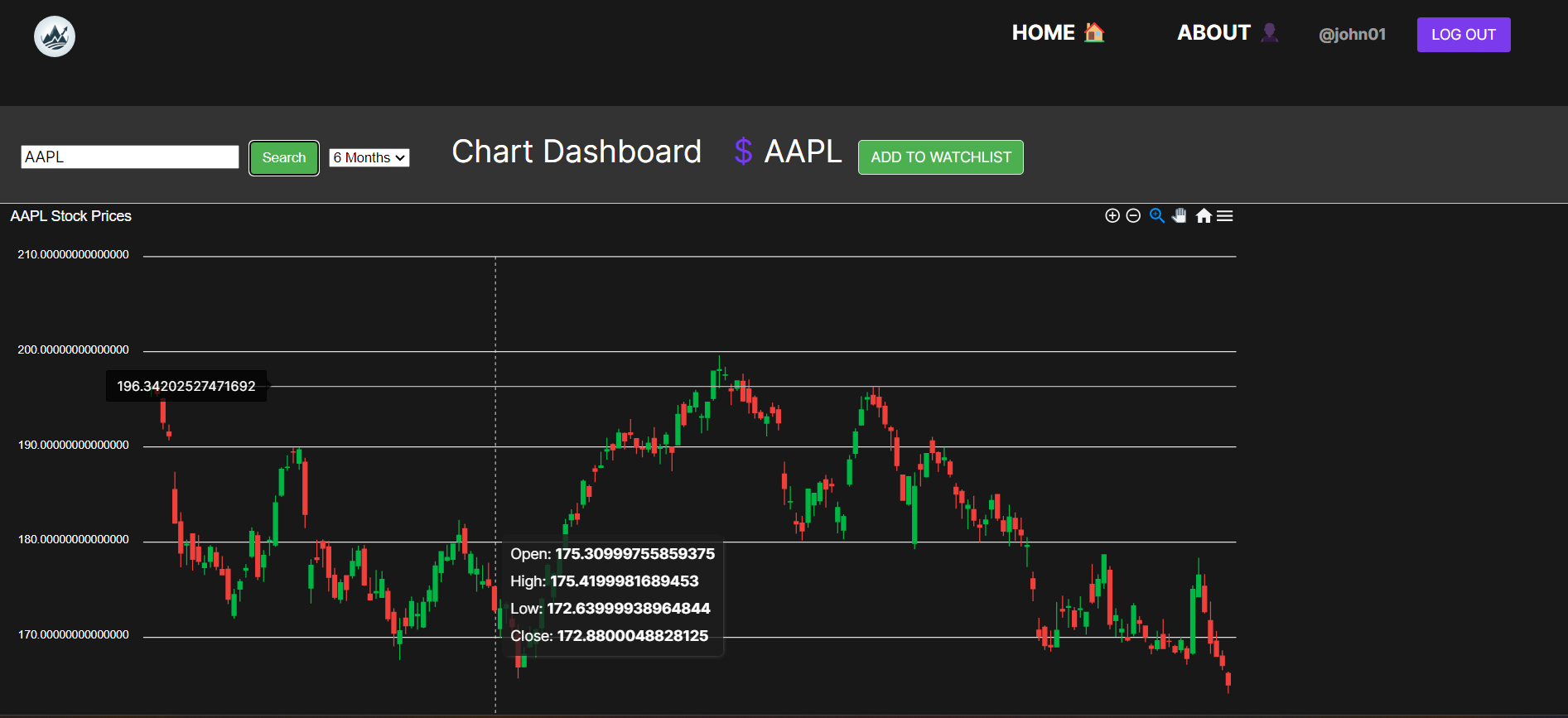This screenshot has height=718, width=1568.
Task: Open the 6 Months range dropdown
Action: click(x=369, y=157)
